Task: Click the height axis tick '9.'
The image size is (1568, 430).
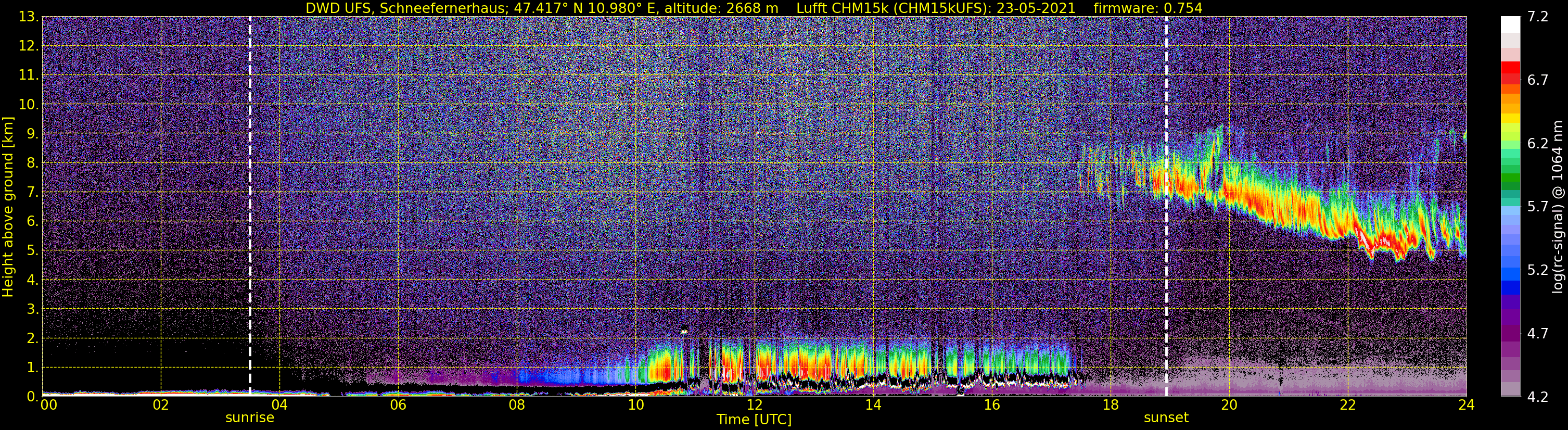Action: coord(33,134)
